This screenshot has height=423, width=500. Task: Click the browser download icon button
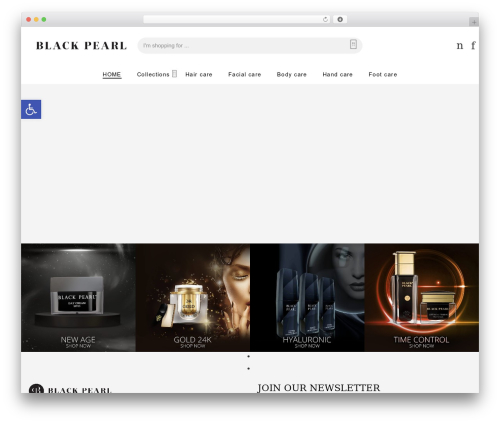click(340, 19)
